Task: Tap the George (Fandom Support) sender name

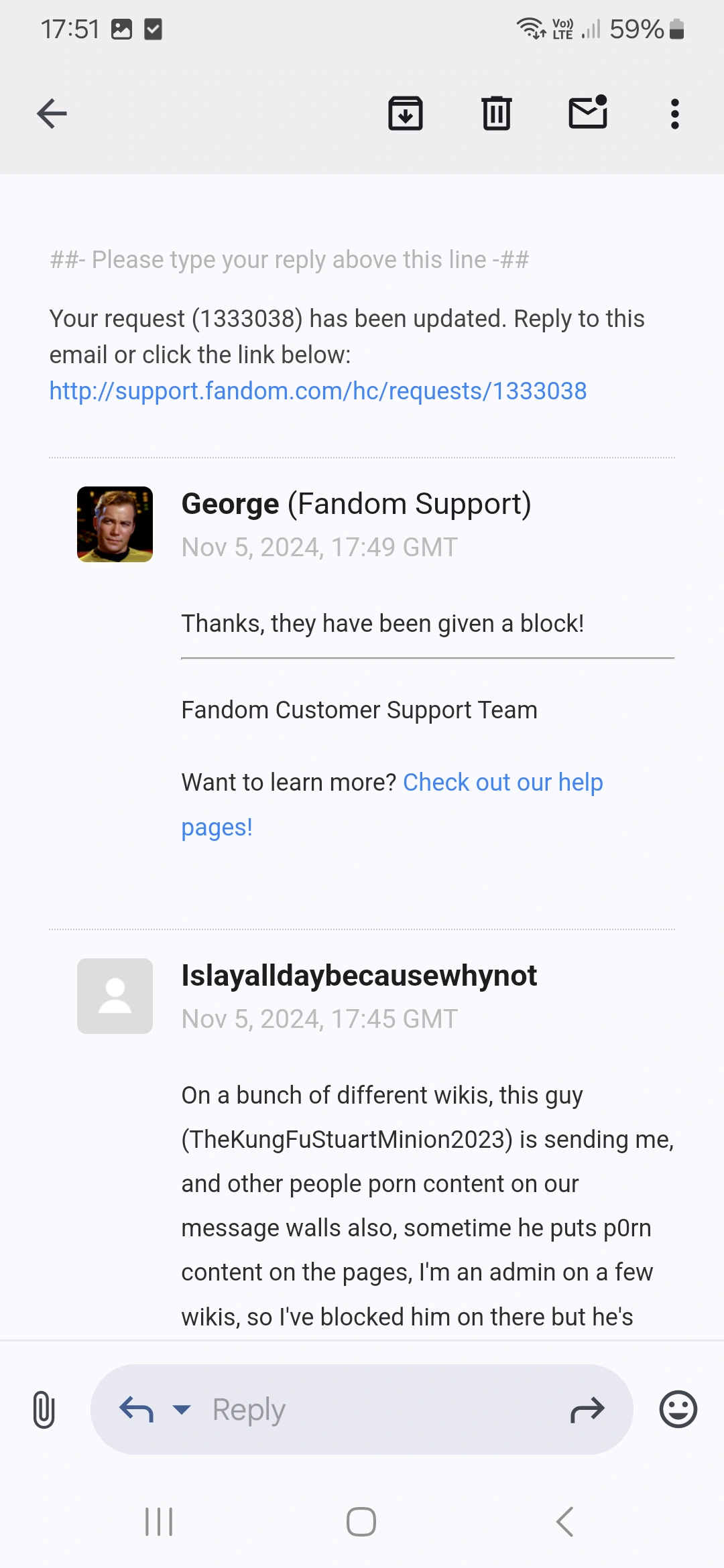Action: click(x=356, y=504)
